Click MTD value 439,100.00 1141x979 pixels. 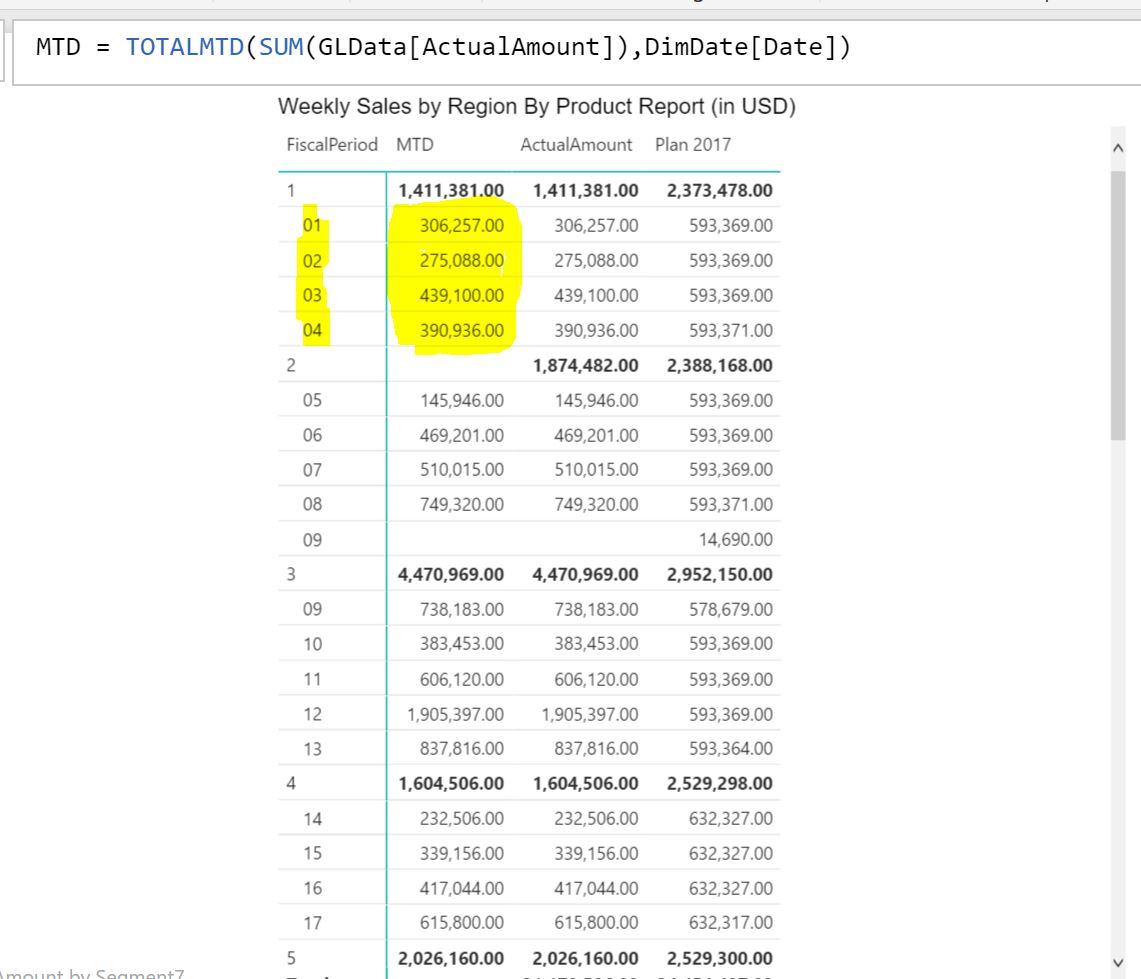[x=461, y=296]
